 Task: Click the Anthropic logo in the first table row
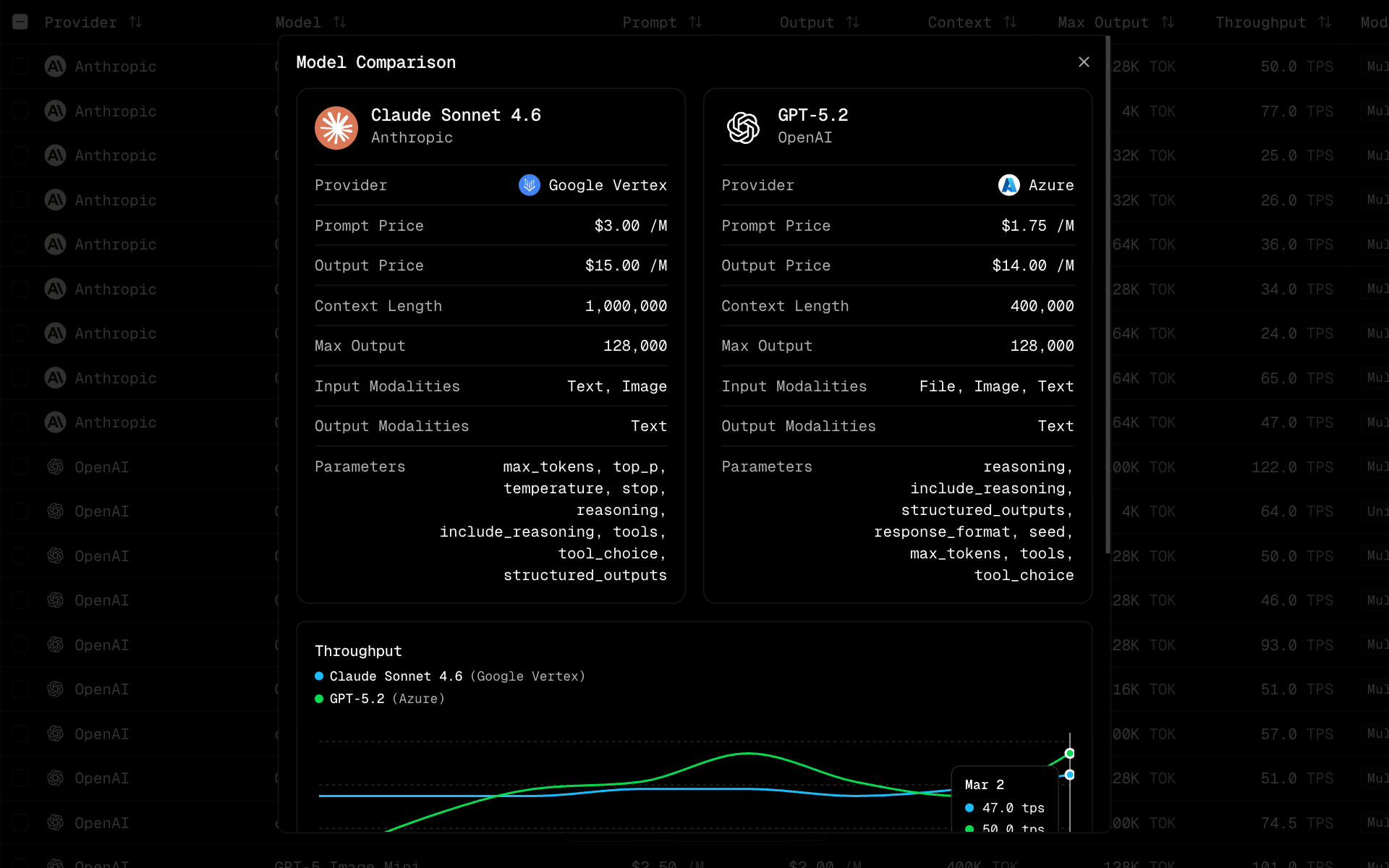[54, 66]
